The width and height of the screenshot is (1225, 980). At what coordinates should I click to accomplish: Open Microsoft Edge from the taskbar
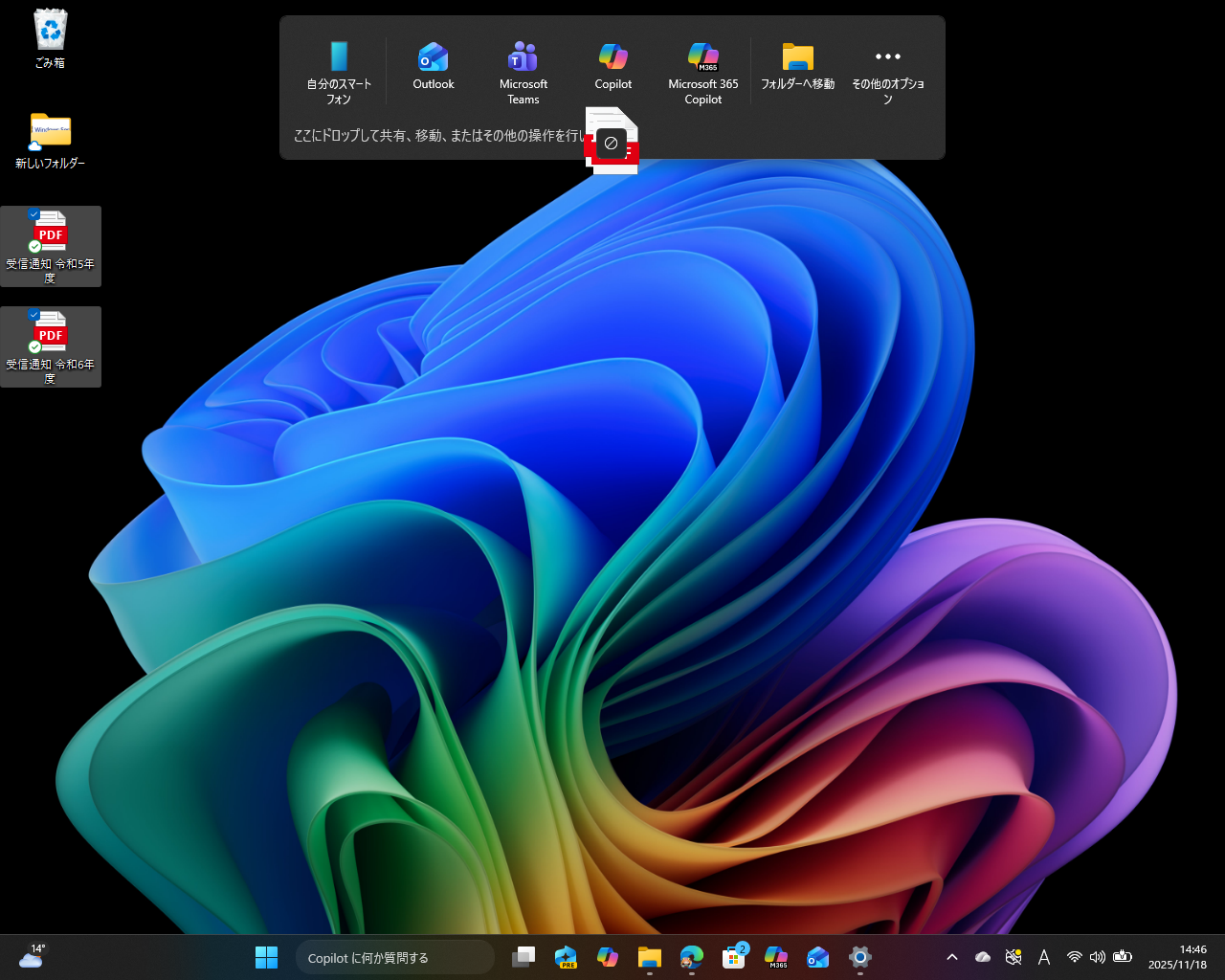pyautogui.click(x=692, y=957)
